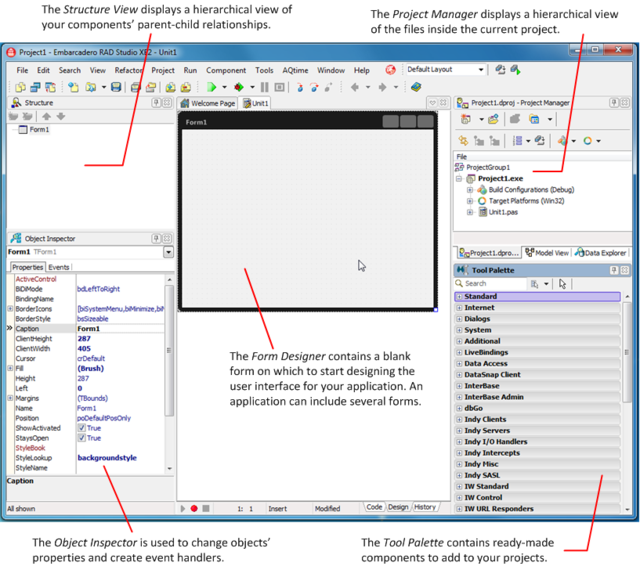Switch to the Code tab
This screenshot has height=566, width=640.
tap(374, 507)
